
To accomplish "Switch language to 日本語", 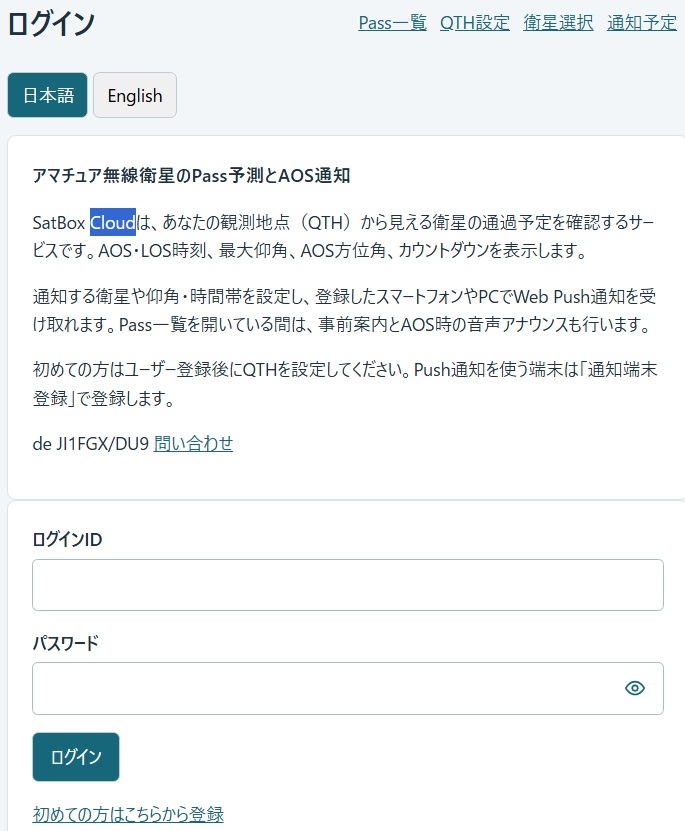I will coord(48,95).
